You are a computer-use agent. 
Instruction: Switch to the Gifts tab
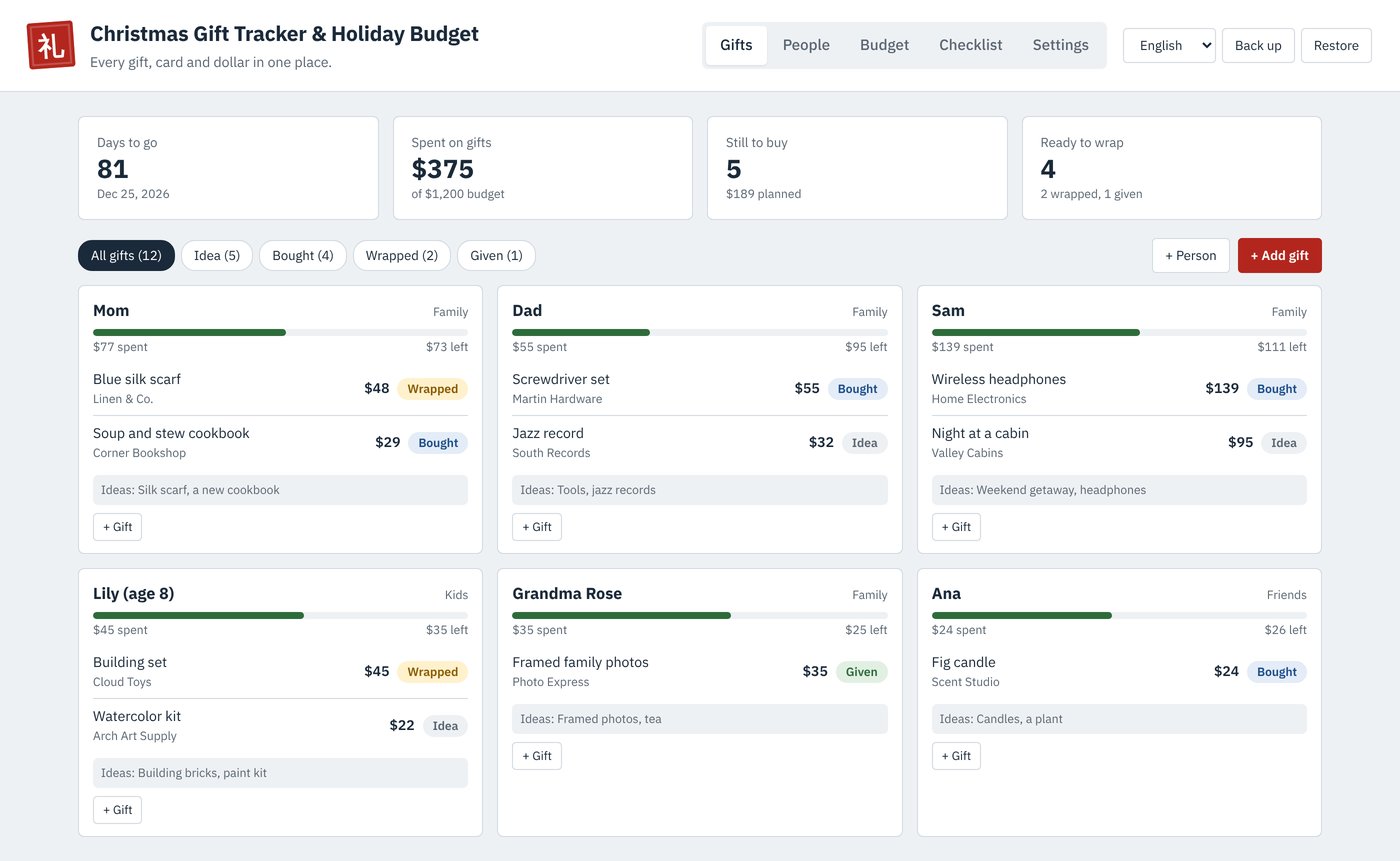coord(736,45)
